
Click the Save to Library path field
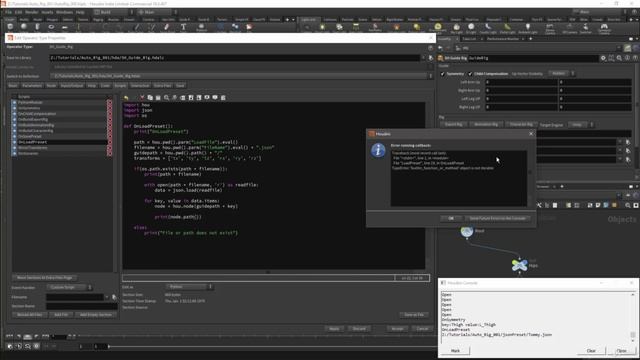click(x=235, y=58)
